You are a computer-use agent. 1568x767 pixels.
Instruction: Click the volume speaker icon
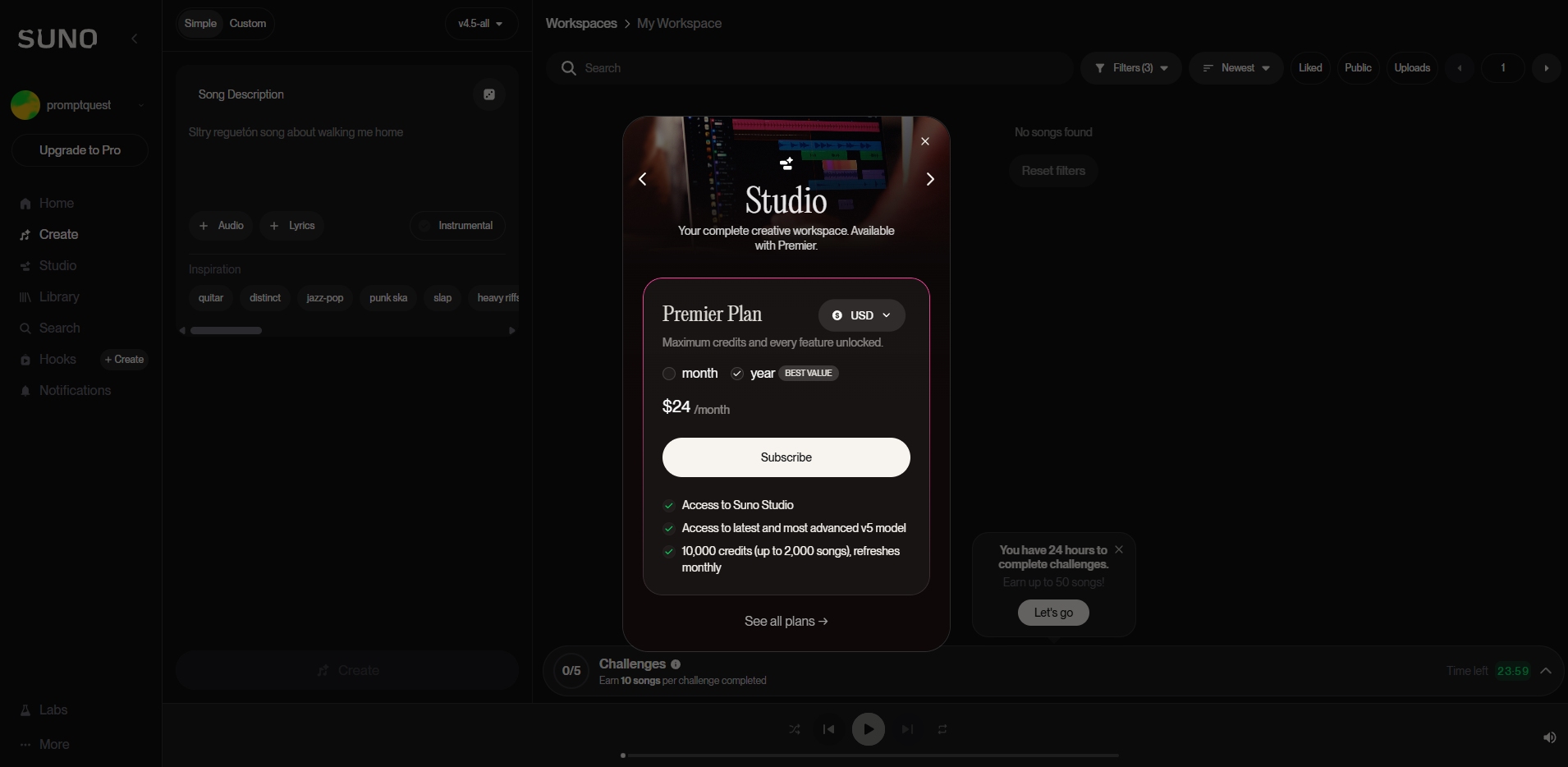[1549, 737]
